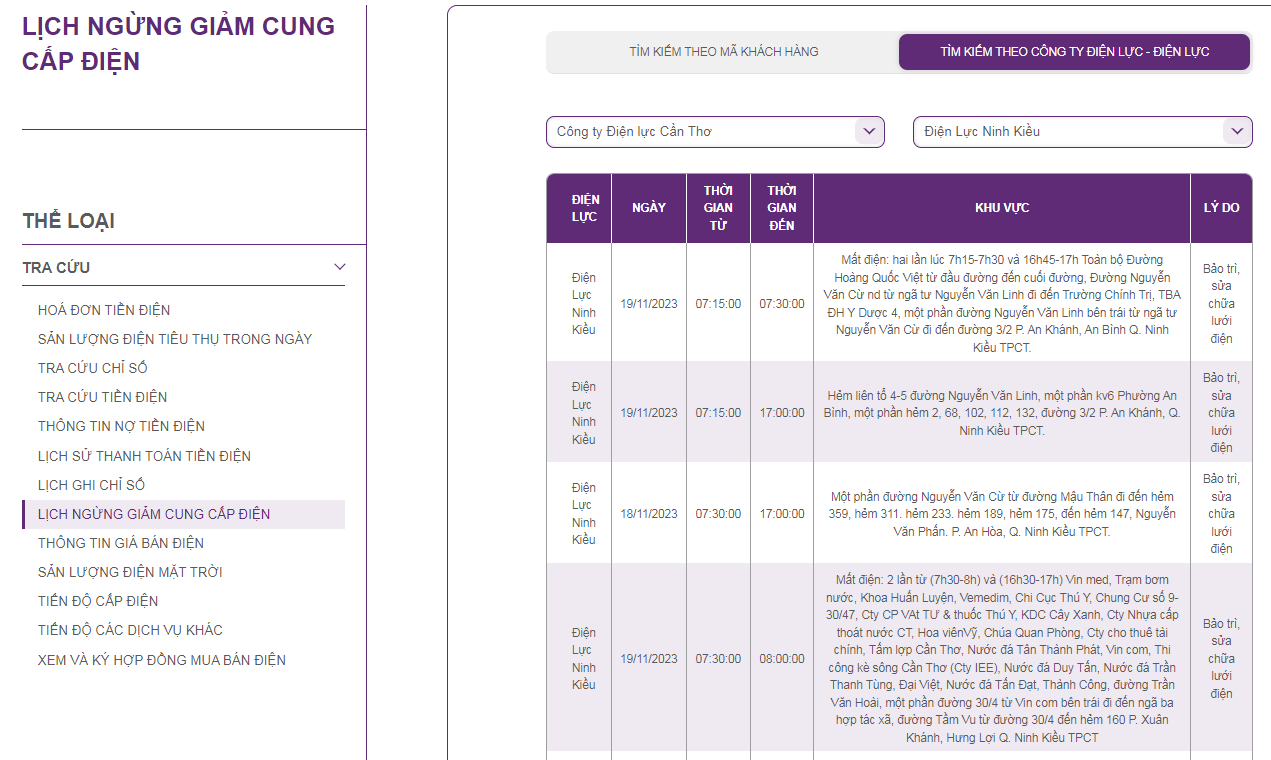Open HOÁ ĐƠN TIỀN ĐIỆN link
The width and height of the screenshot is (1271, 760).
click(x=104, y=310)
